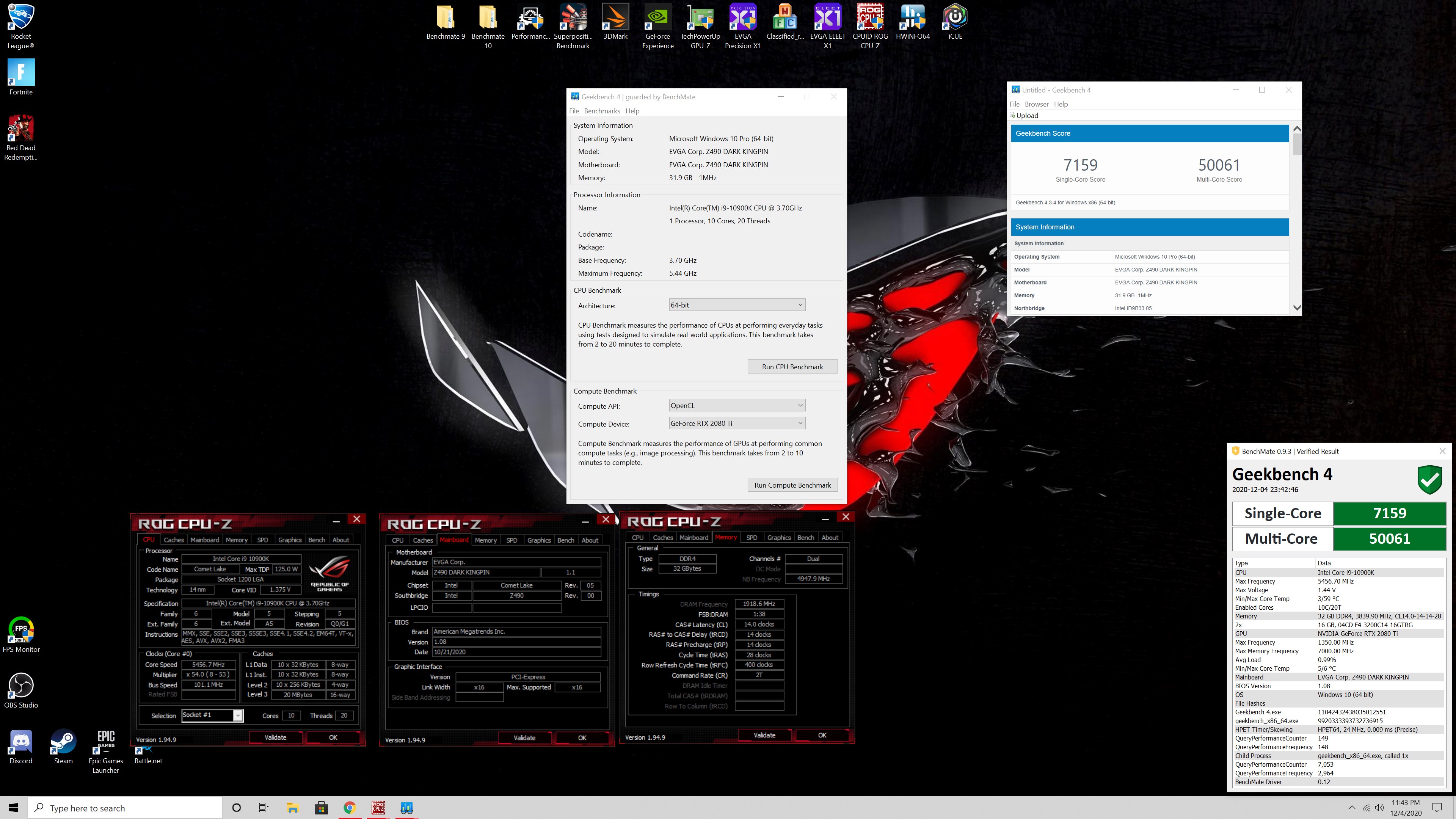Click ROG CPU-Z taskbar icon
The height and width of the screenshot is (819, 1456).
(x=378, y=808)
